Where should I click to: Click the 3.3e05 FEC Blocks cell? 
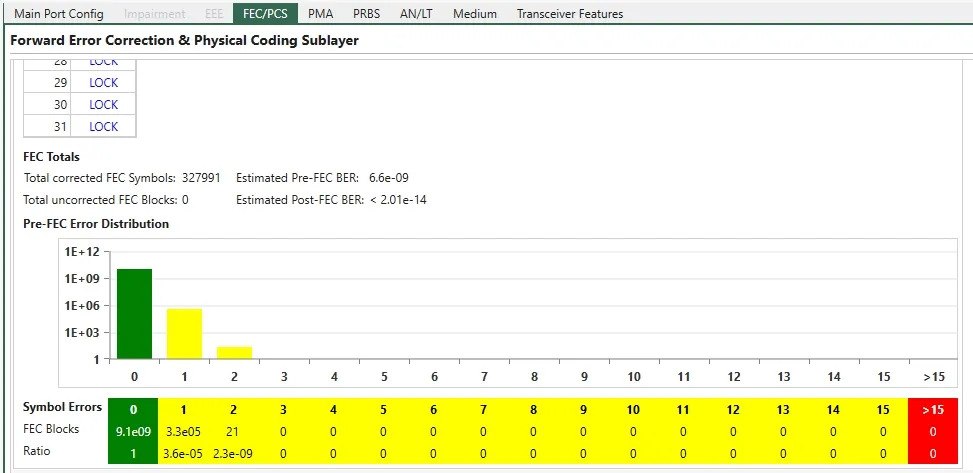184,430
